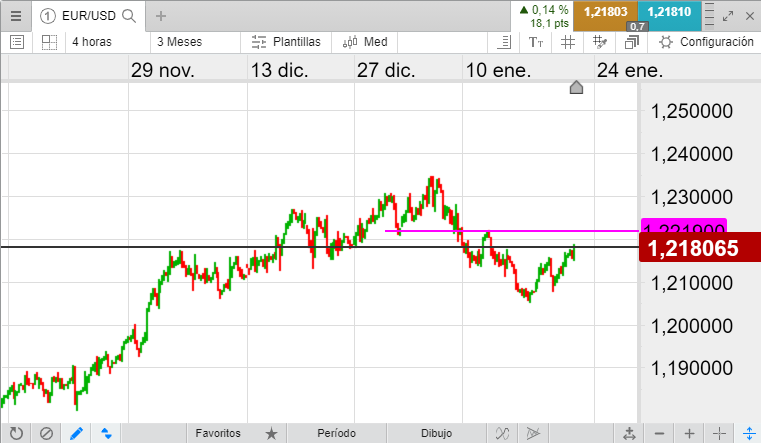Toggle the blue pencil drawing mode
Screen dimensions: 761x443
click(77, 433)
